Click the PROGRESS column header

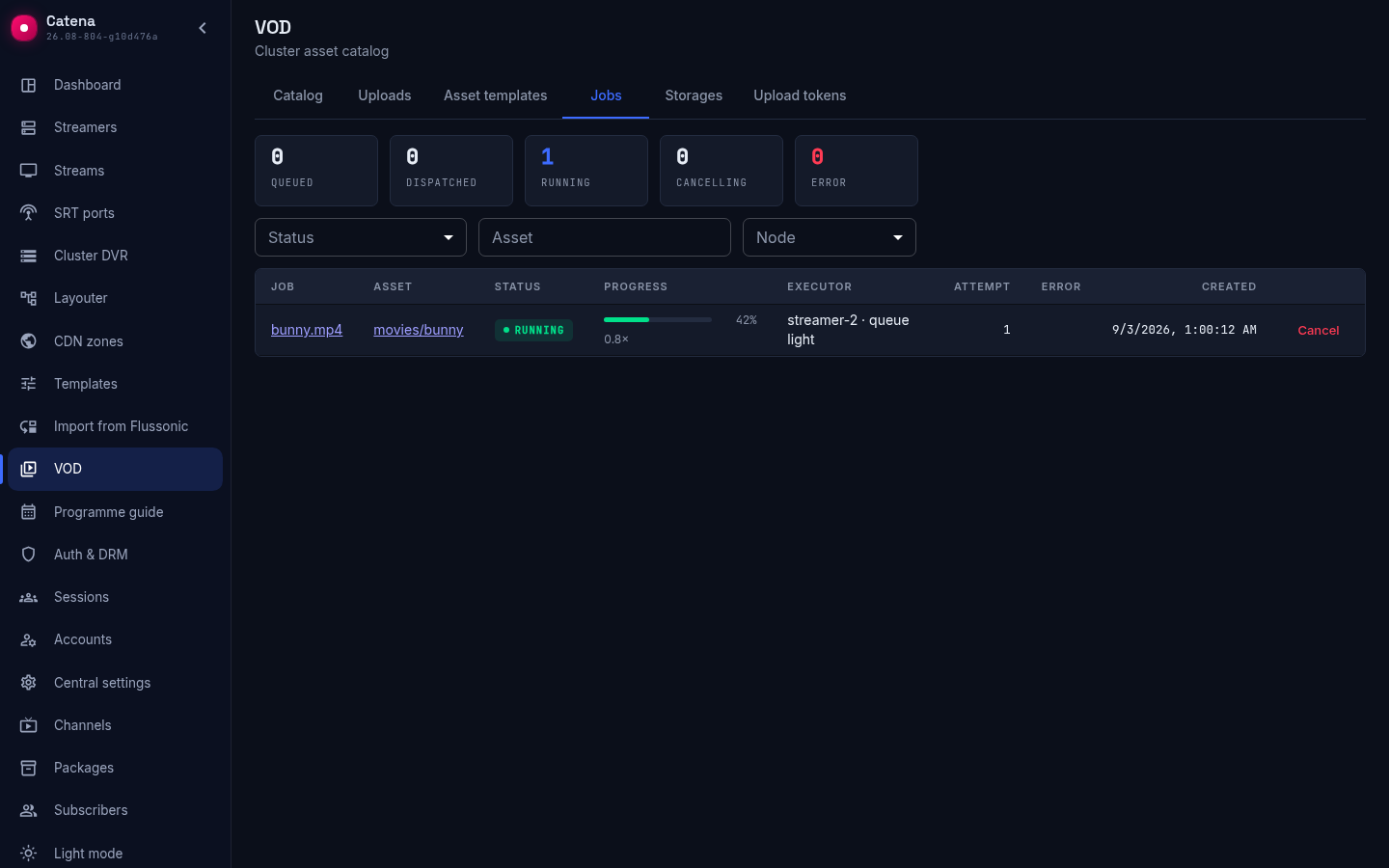click(x=636, y=286)
